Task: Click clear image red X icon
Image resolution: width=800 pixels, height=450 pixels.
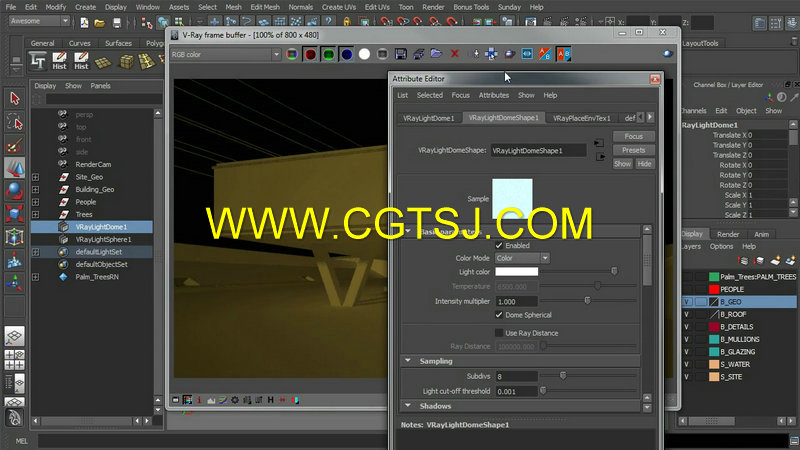Action: coord(454,54)
